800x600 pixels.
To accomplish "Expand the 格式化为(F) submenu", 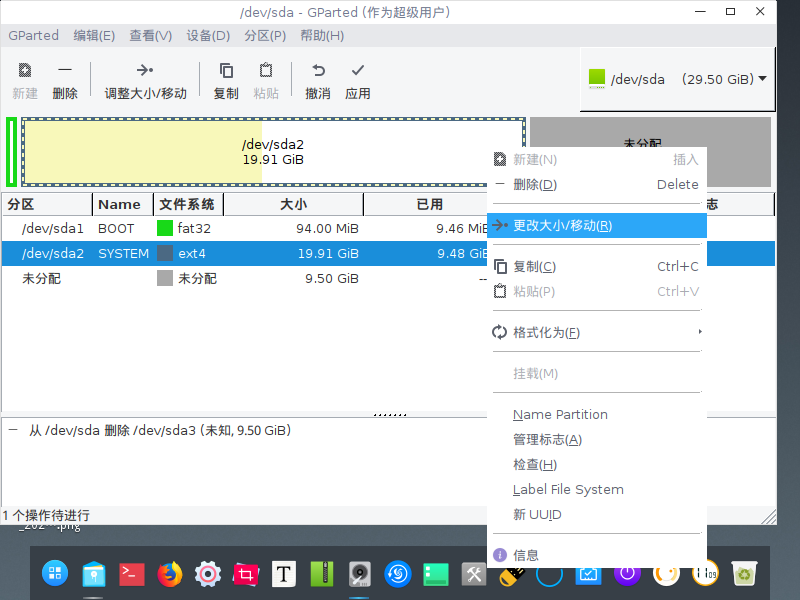I will coord(597,333).
